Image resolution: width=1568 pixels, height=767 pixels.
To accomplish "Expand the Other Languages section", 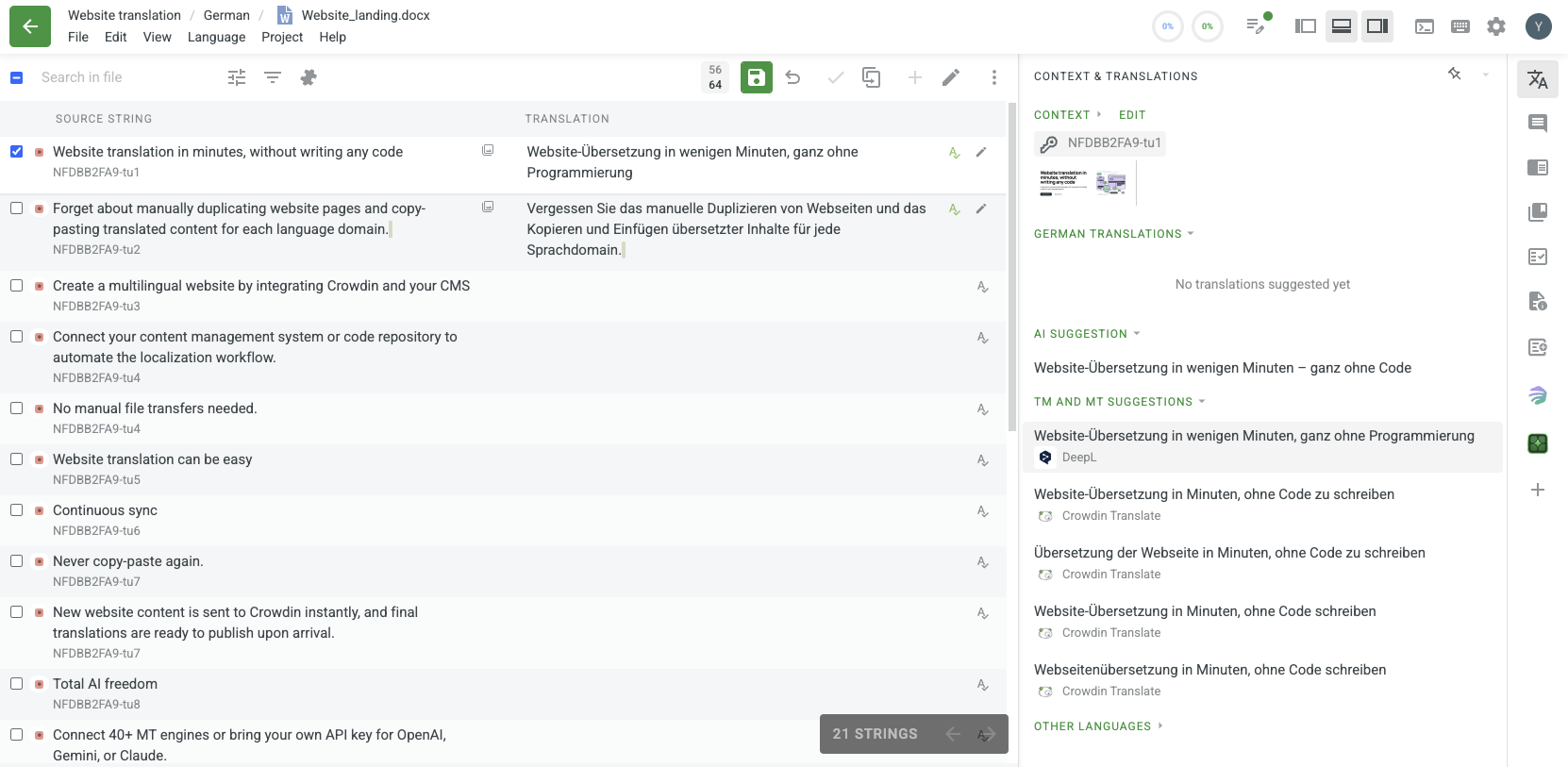I will 1099,726.
